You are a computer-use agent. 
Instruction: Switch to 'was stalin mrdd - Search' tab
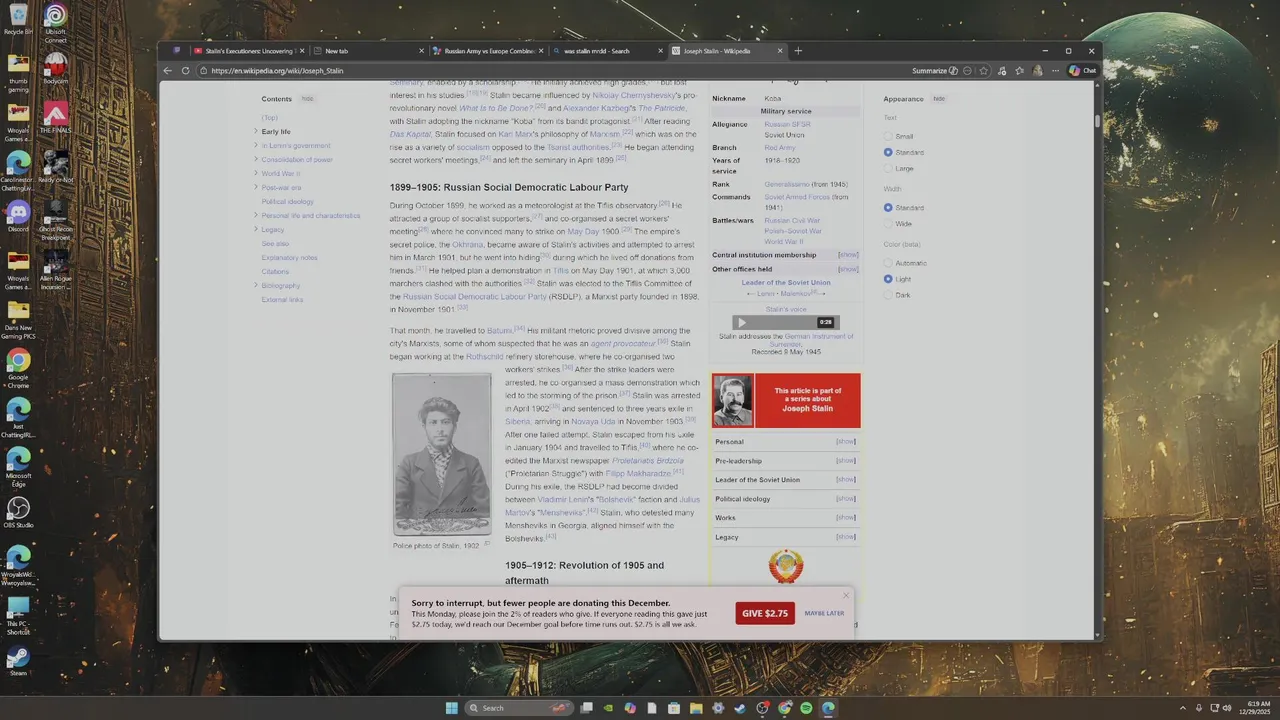[x=608, y=51]
